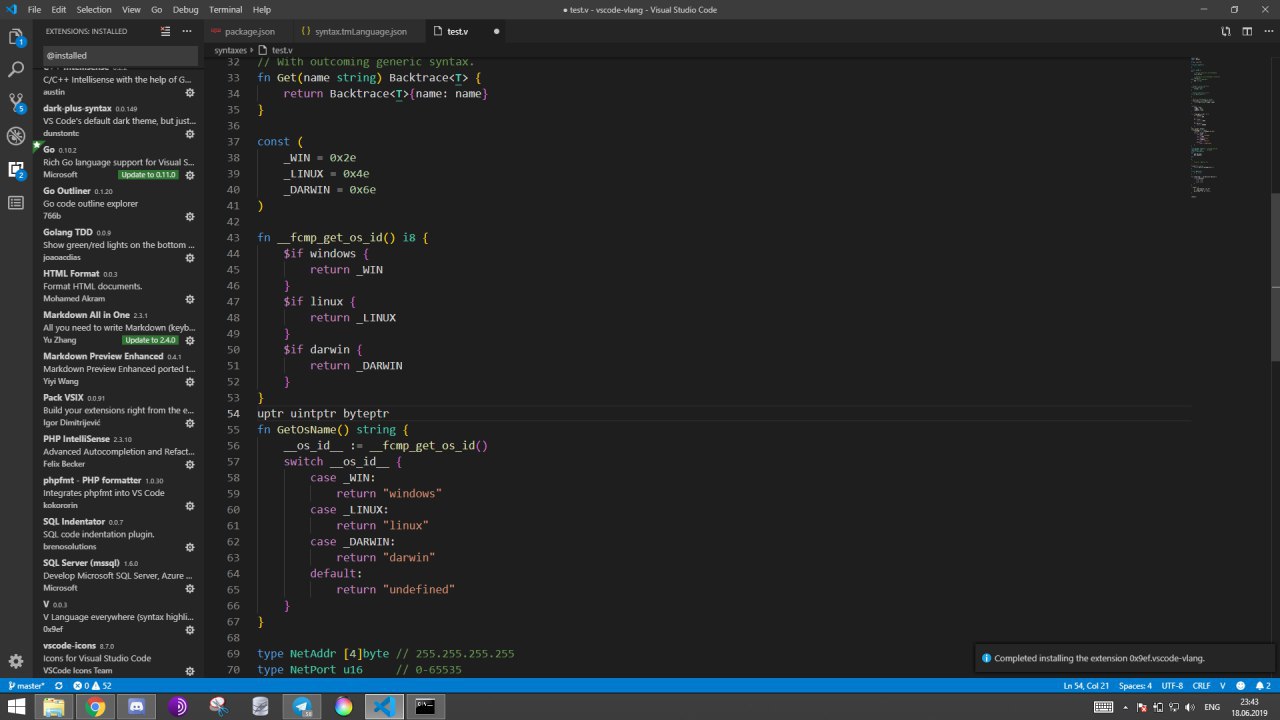Open the Search view in activity bar
The width and height of the screenshot is (1280, 720).
(x=16, y=70)
